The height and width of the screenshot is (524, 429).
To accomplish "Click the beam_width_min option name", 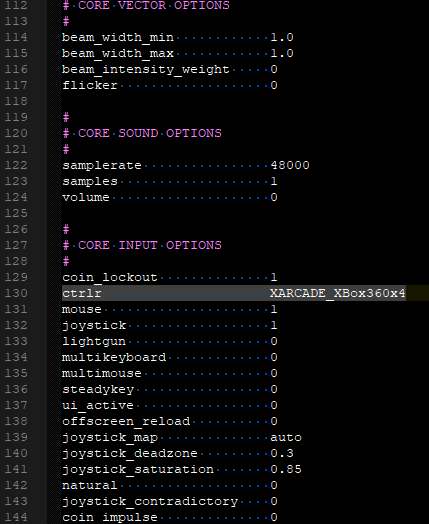I will (x=118, y=37).
